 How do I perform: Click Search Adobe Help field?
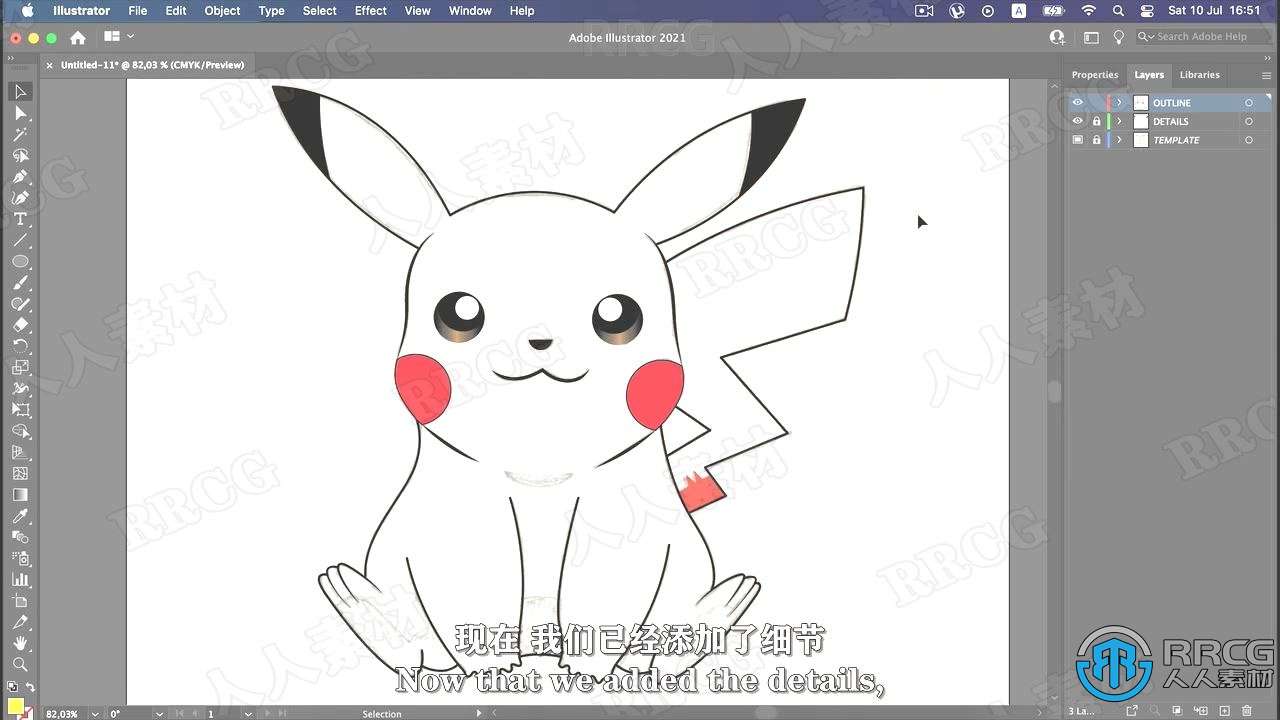pyautogui.click(x=1202, y=37)
